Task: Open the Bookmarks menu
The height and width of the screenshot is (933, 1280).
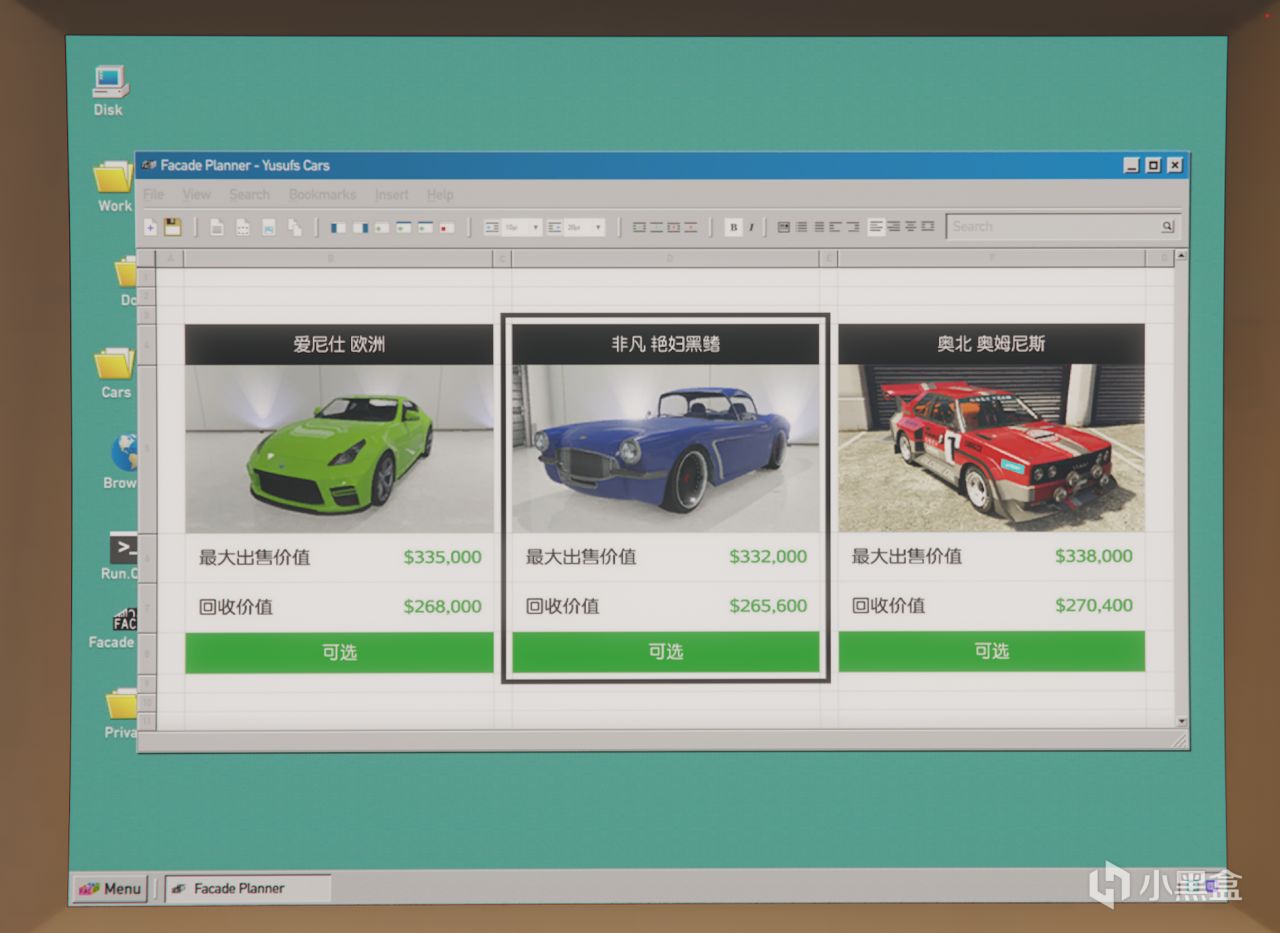Action: coord(323,194)
